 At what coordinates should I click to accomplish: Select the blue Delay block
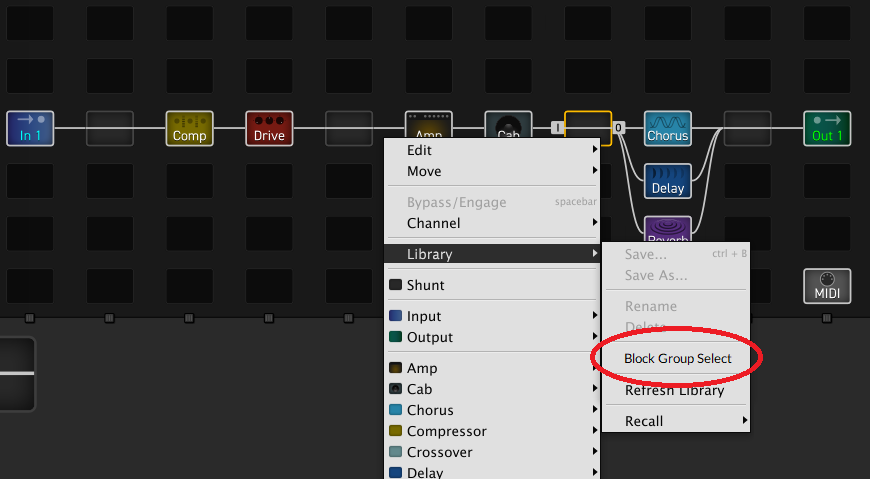coord(667,181)
